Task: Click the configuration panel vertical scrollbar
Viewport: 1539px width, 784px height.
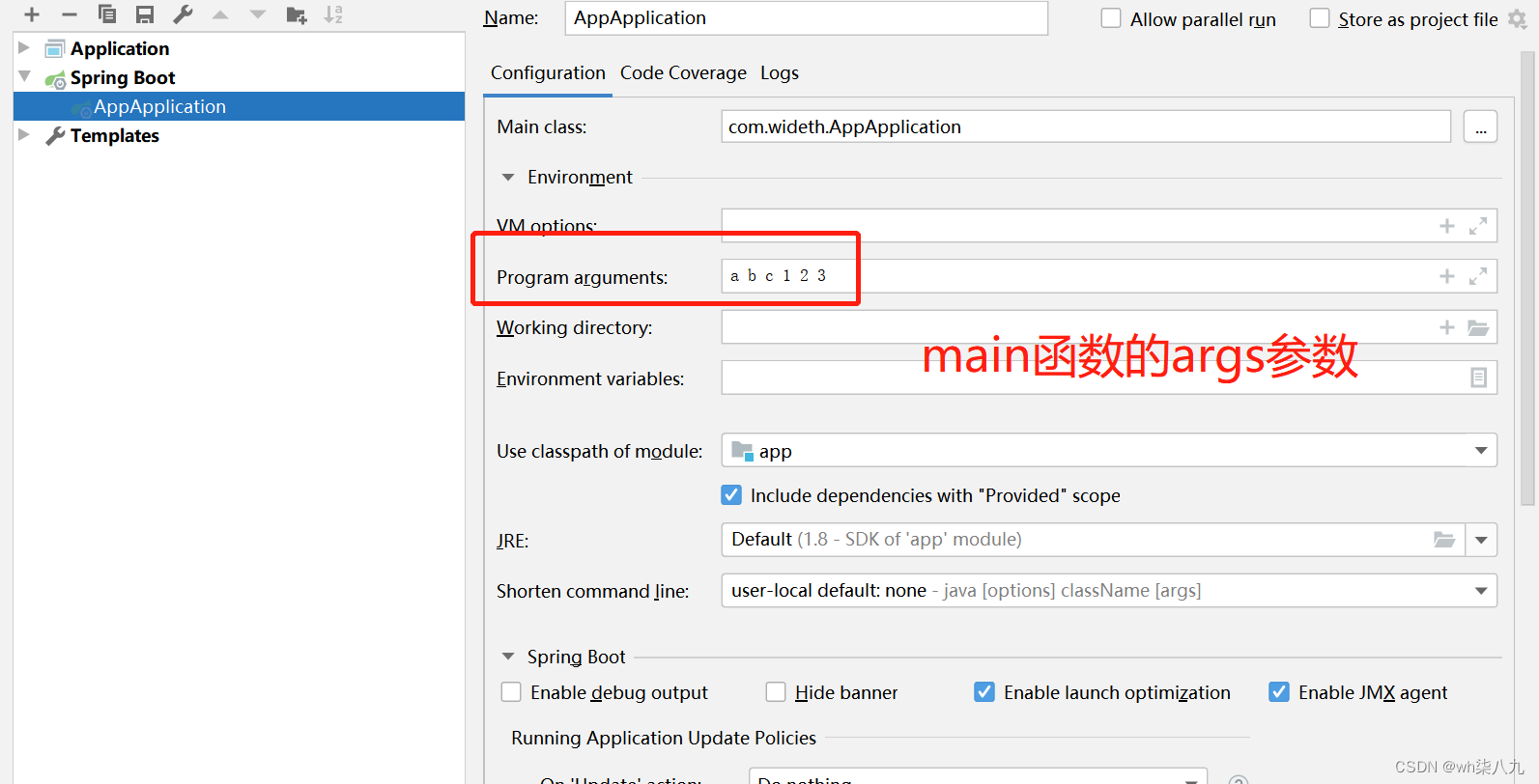Action: point(1527,278)
